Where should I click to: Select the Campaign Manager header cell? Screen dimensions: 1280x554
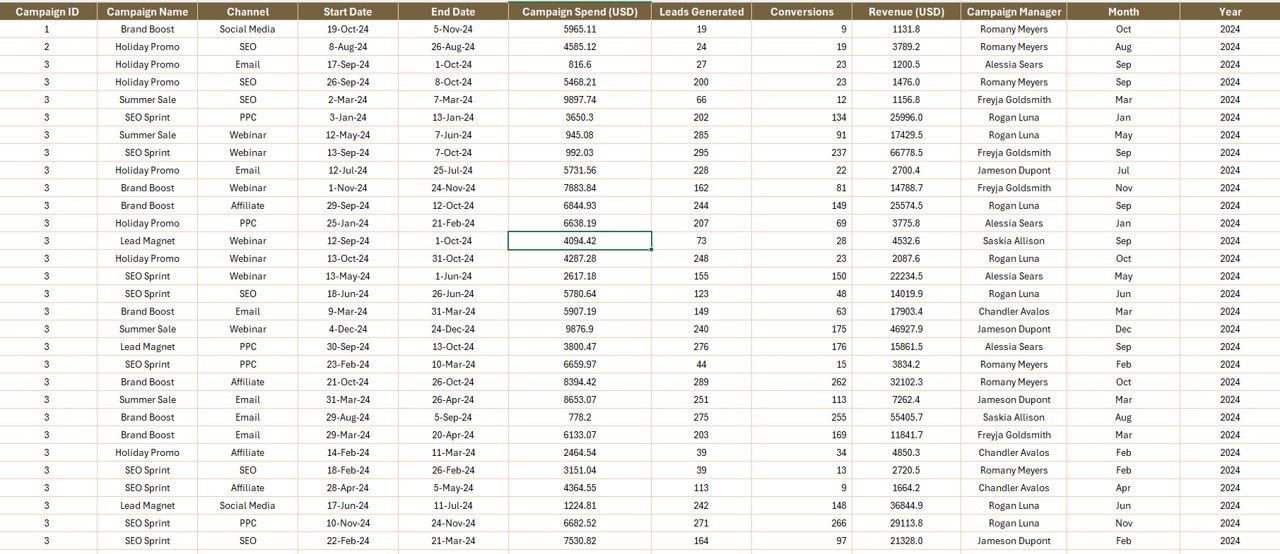click(1013, 12)
